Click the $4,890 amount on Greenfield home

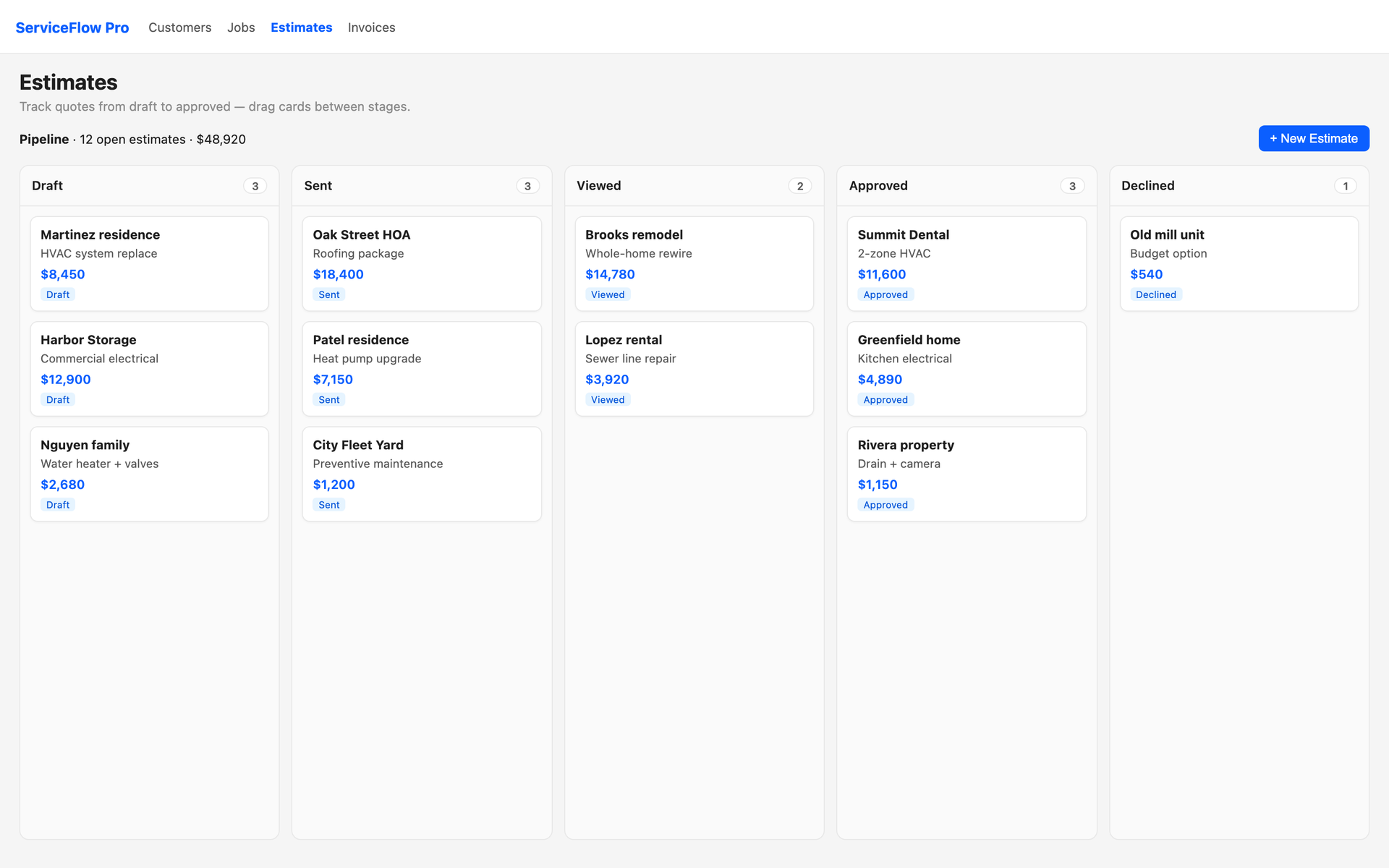click(x=880, y=379)
